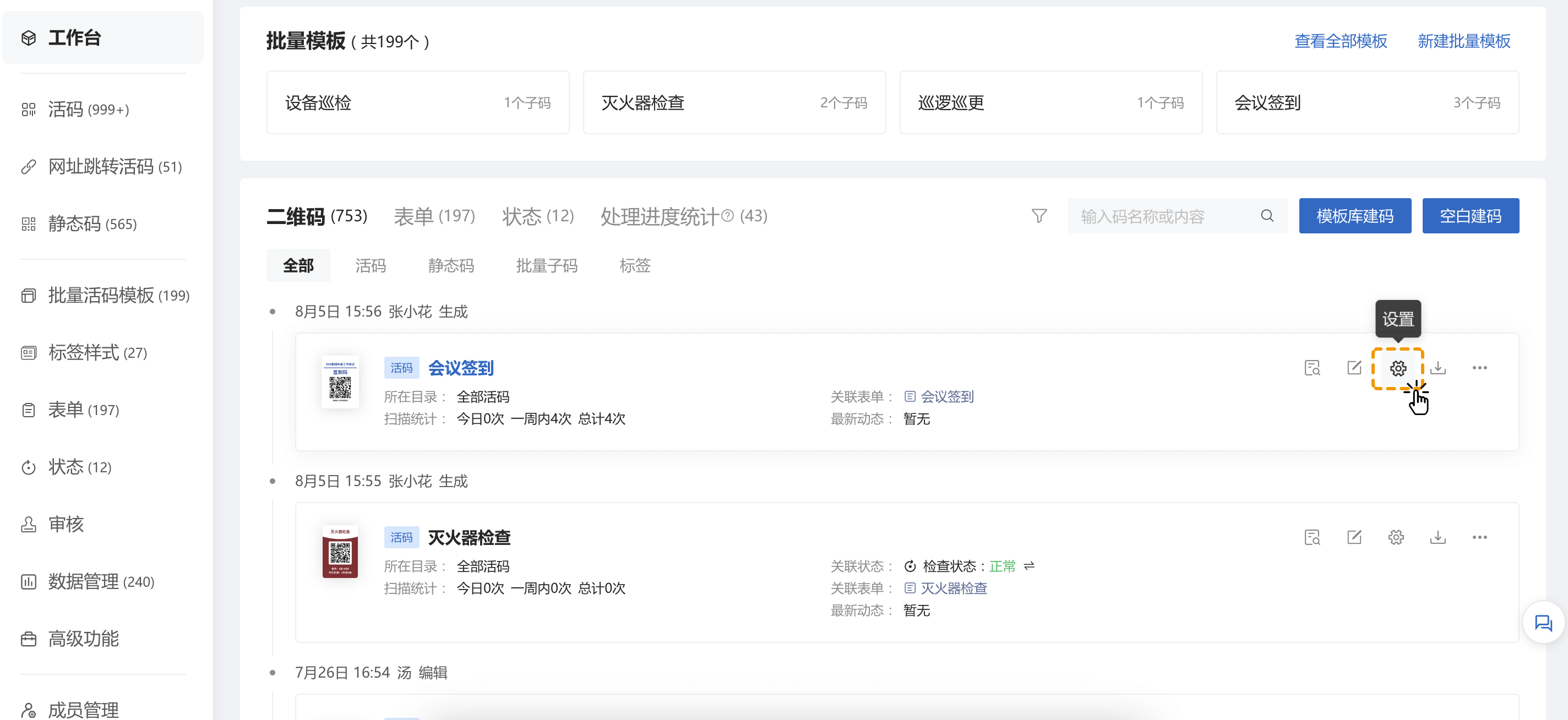This screenshot has width=1568, height=720.
Task: Select the 活码 filter tab
Action: click(371, 265)
